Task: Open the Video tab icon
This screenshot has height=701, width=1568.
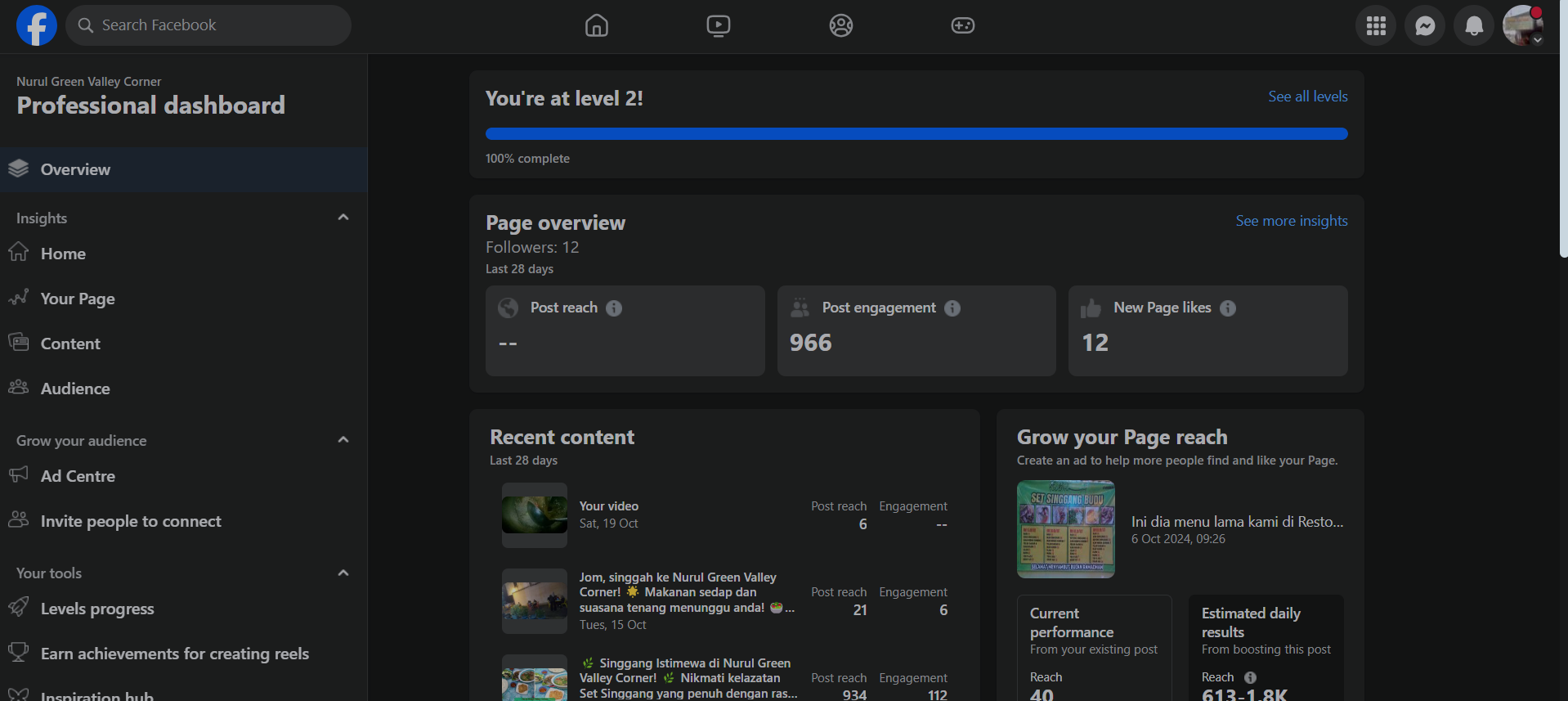Action: point(719,25)
